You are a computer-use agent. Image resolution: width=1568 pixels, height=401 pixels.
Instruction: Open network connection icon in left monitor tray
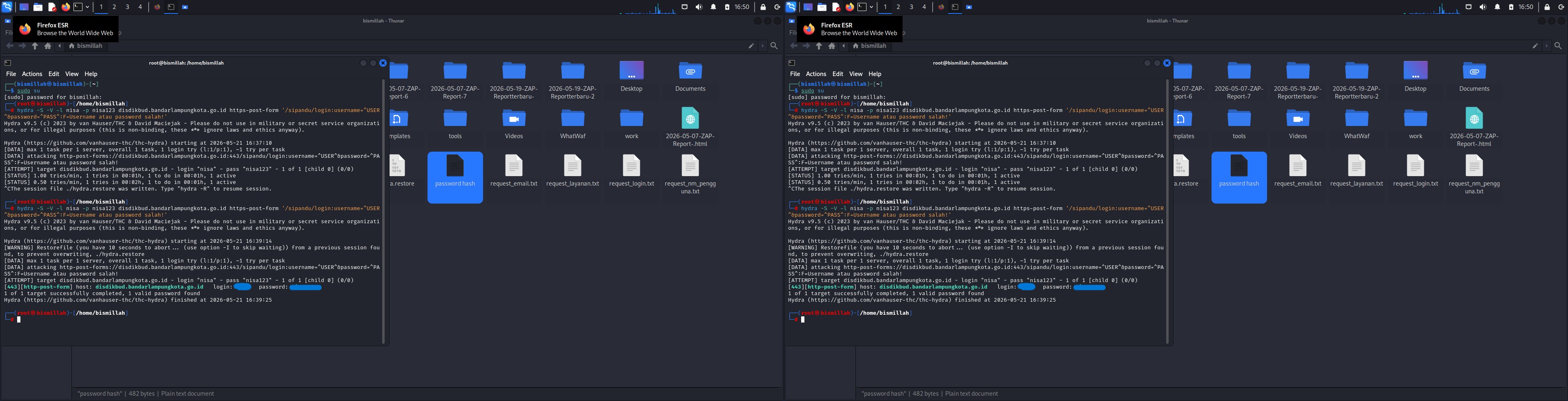685,7
